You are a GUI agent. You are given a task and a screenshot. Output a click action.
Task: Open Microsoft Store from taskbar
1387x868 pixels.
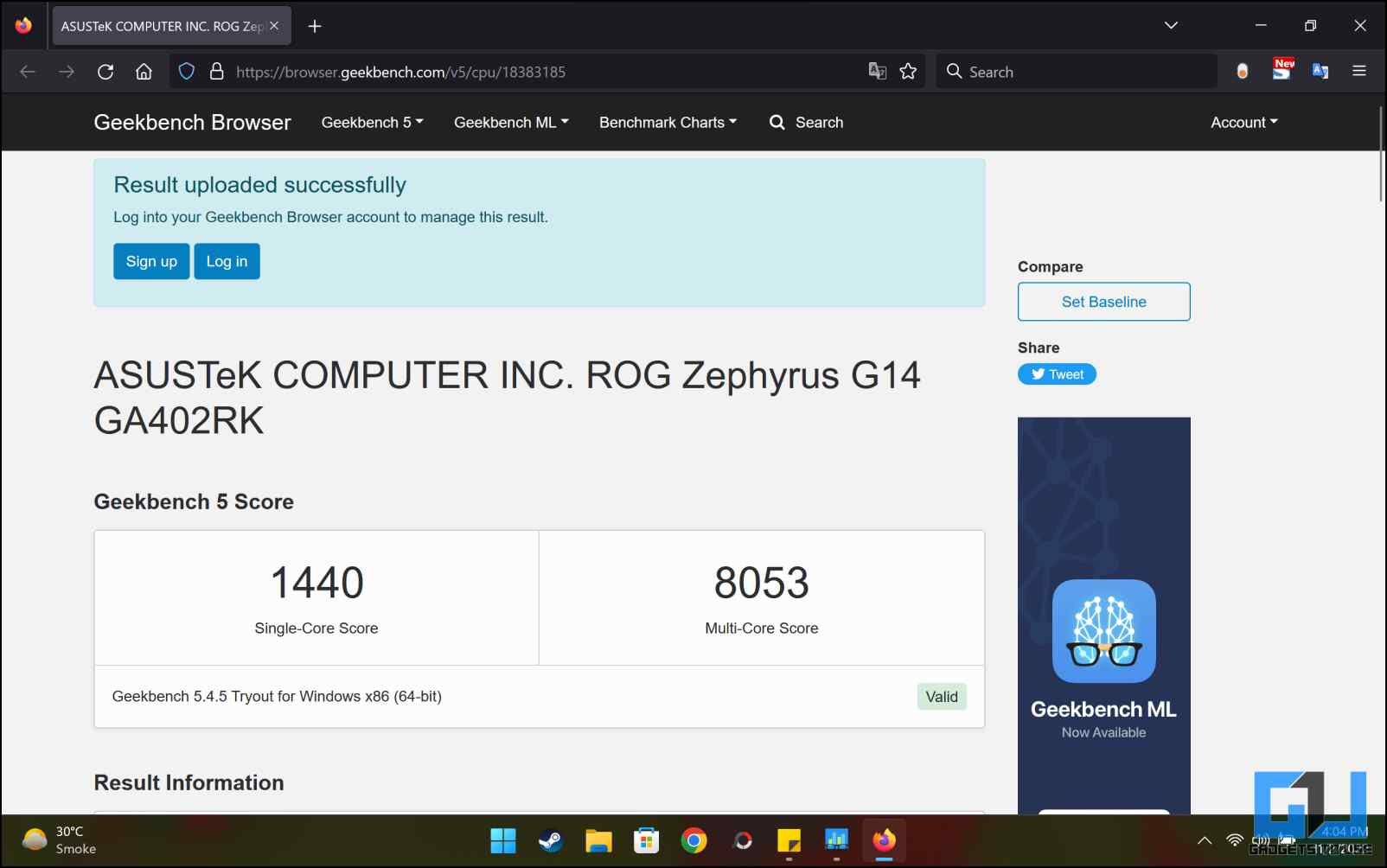point(646,840)
